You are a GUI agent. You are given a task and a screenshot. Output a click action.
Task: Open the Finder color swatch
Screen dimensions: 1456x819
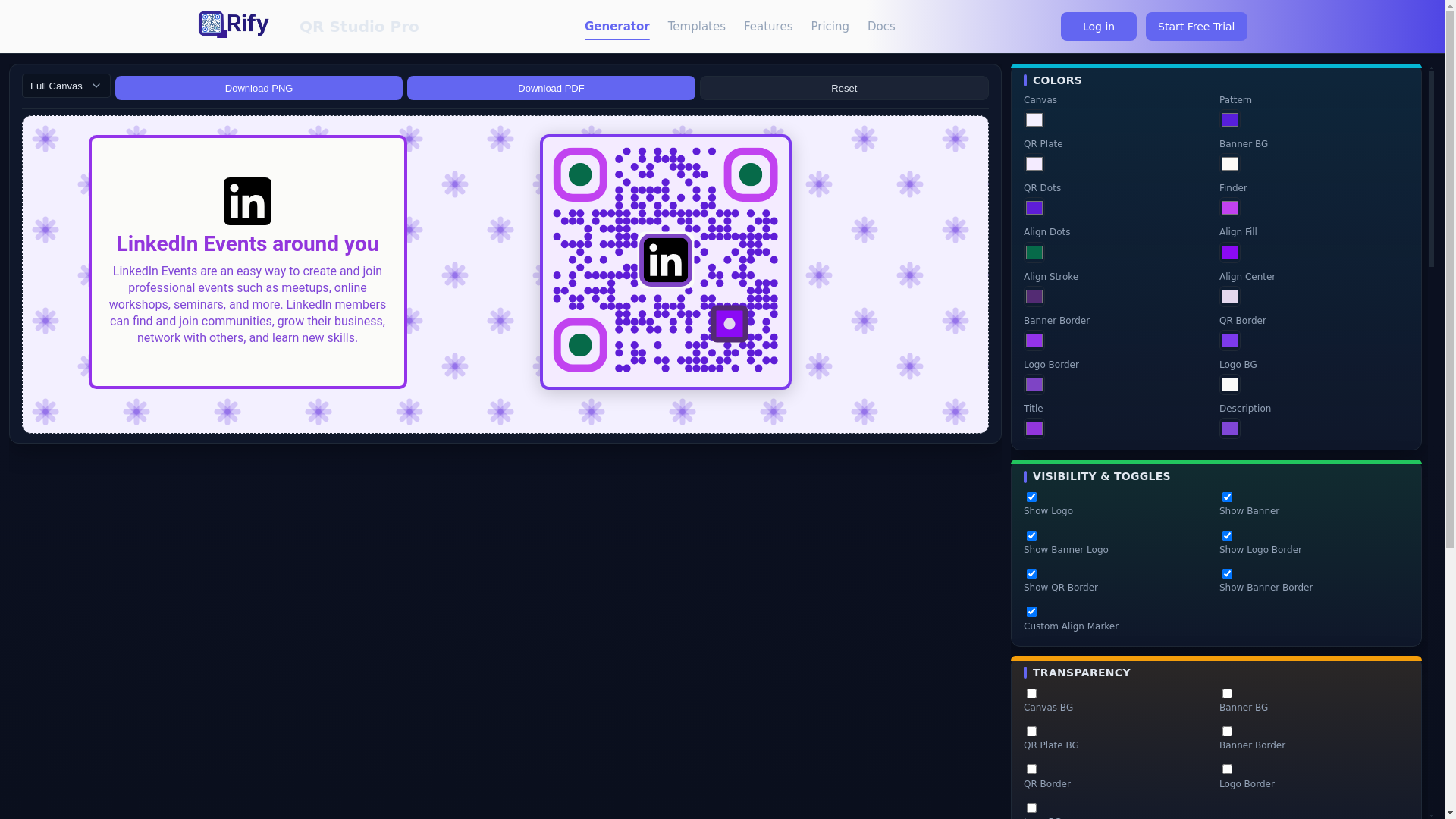1230,208
